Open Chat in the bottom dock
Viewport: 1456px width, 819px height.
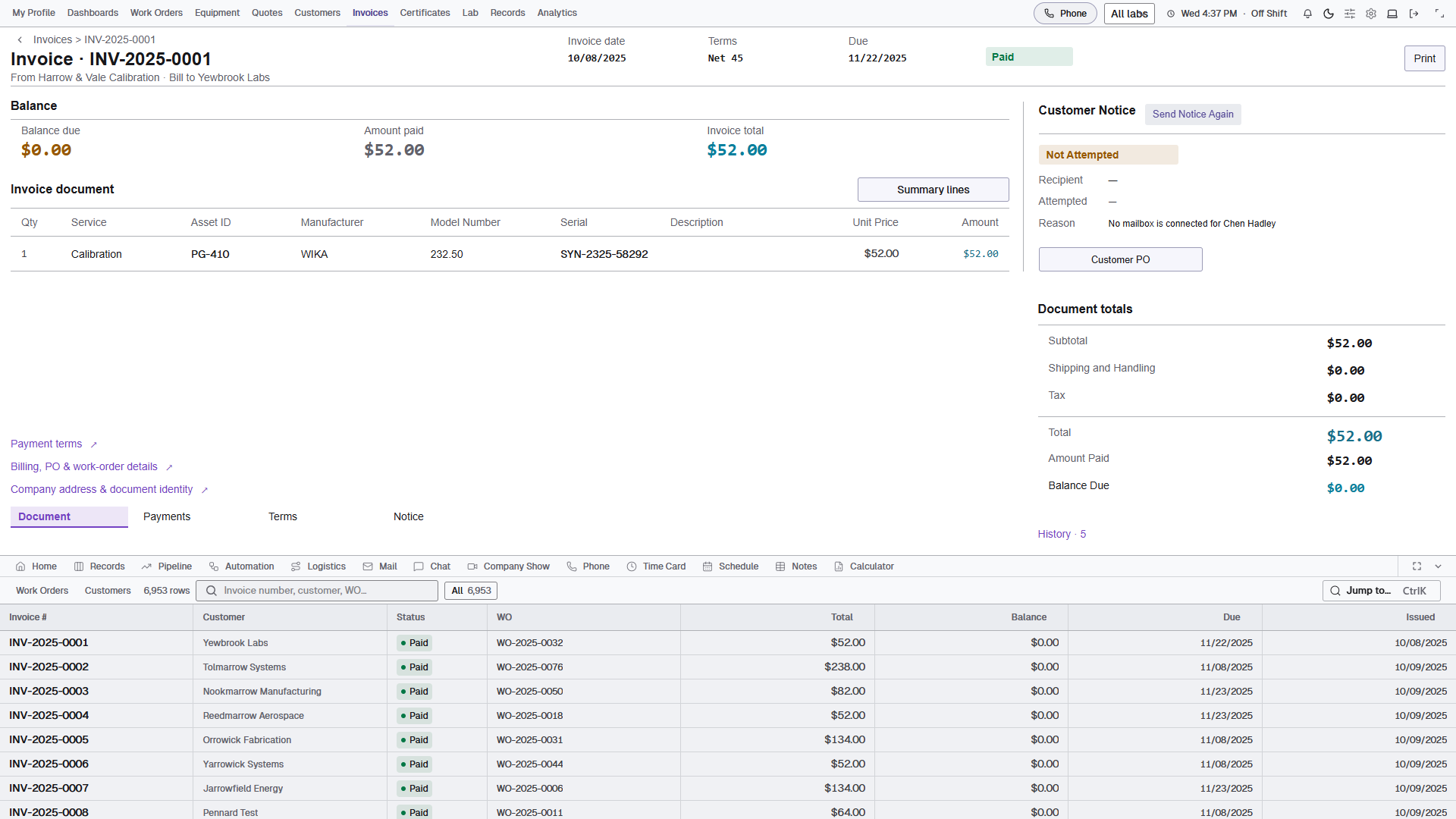[x=432, y=566]
